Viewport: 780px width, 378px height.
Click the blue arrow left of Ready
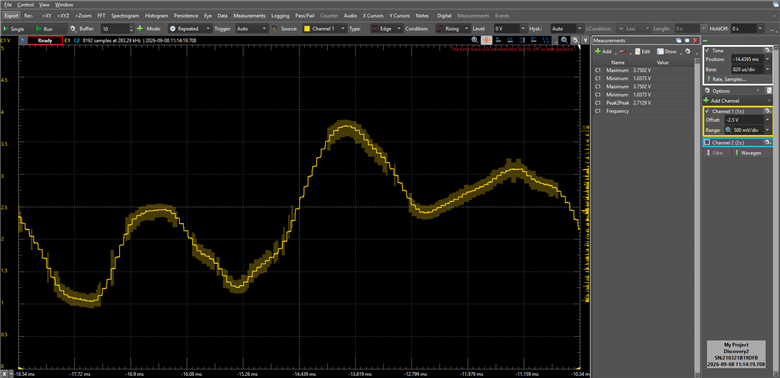21,40
